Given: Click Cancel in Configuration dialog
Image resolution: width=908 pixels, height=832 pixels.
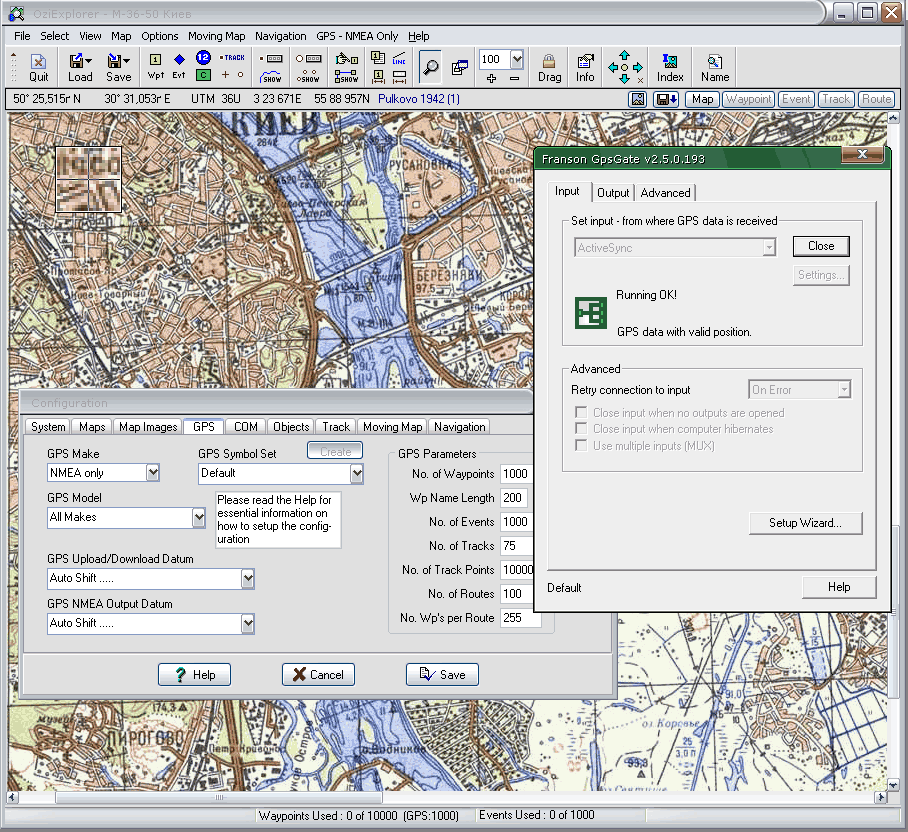Looking at the screenshot, I should [318, 675].
